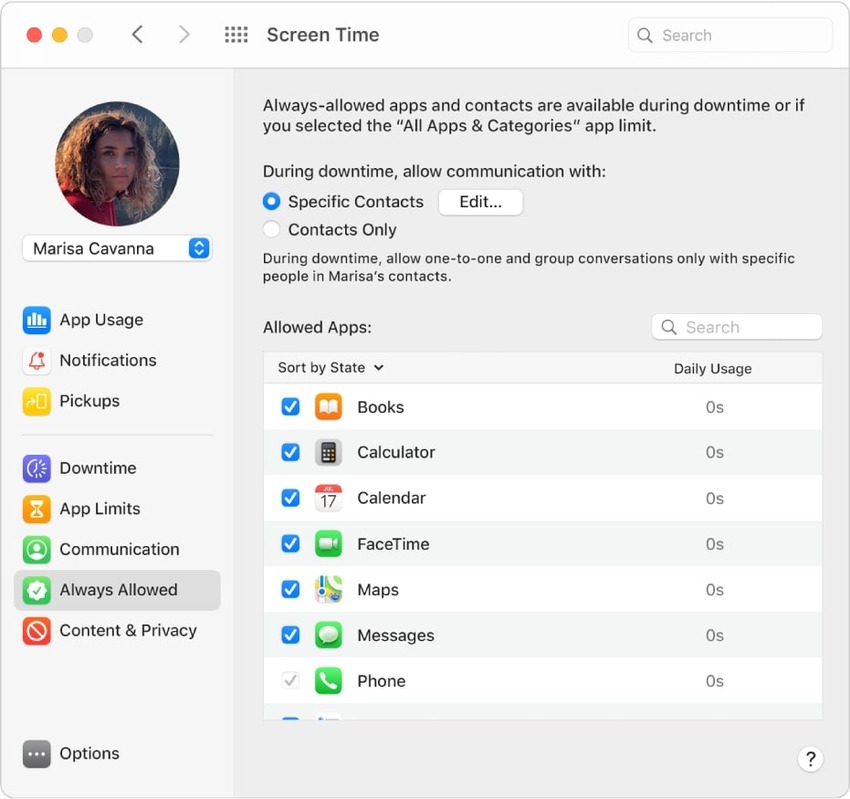Expand the Sort by State menu
Screen dimensions: 850x799
coord(330,368)
